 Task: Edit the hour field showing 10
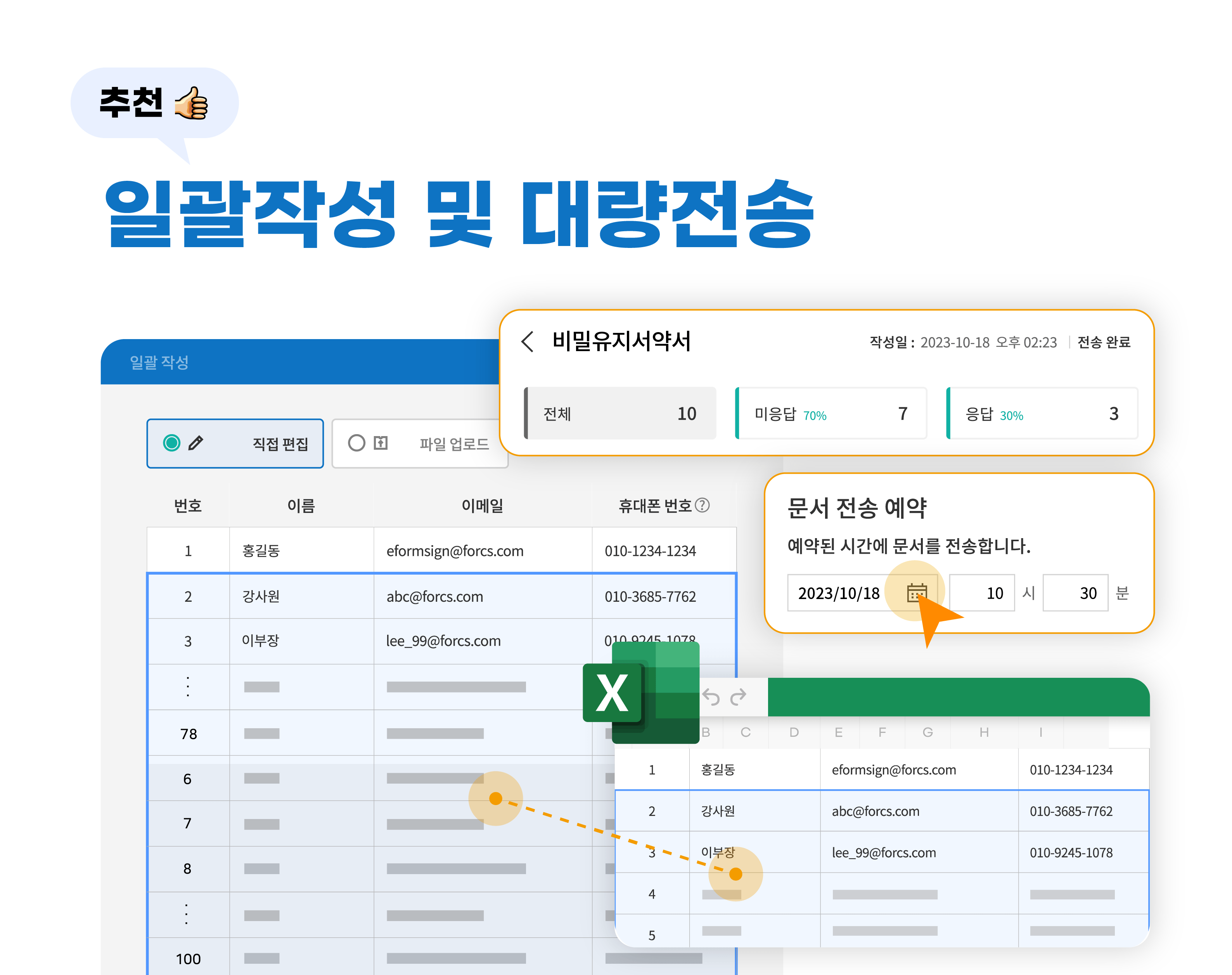[x=981, y=592]
